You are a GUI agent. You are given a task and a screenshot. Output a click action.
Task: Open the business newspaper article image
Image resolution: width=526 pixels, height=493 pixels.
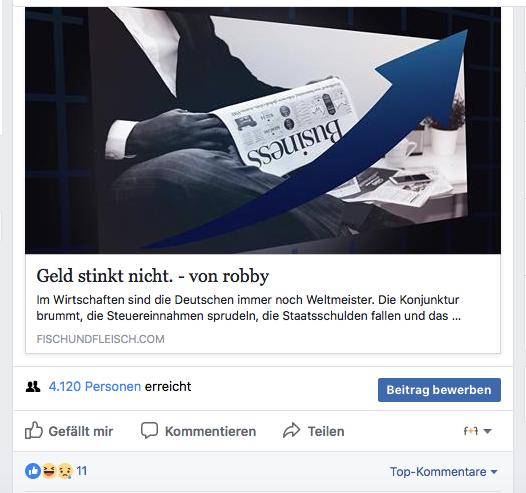tap(263, 130)
